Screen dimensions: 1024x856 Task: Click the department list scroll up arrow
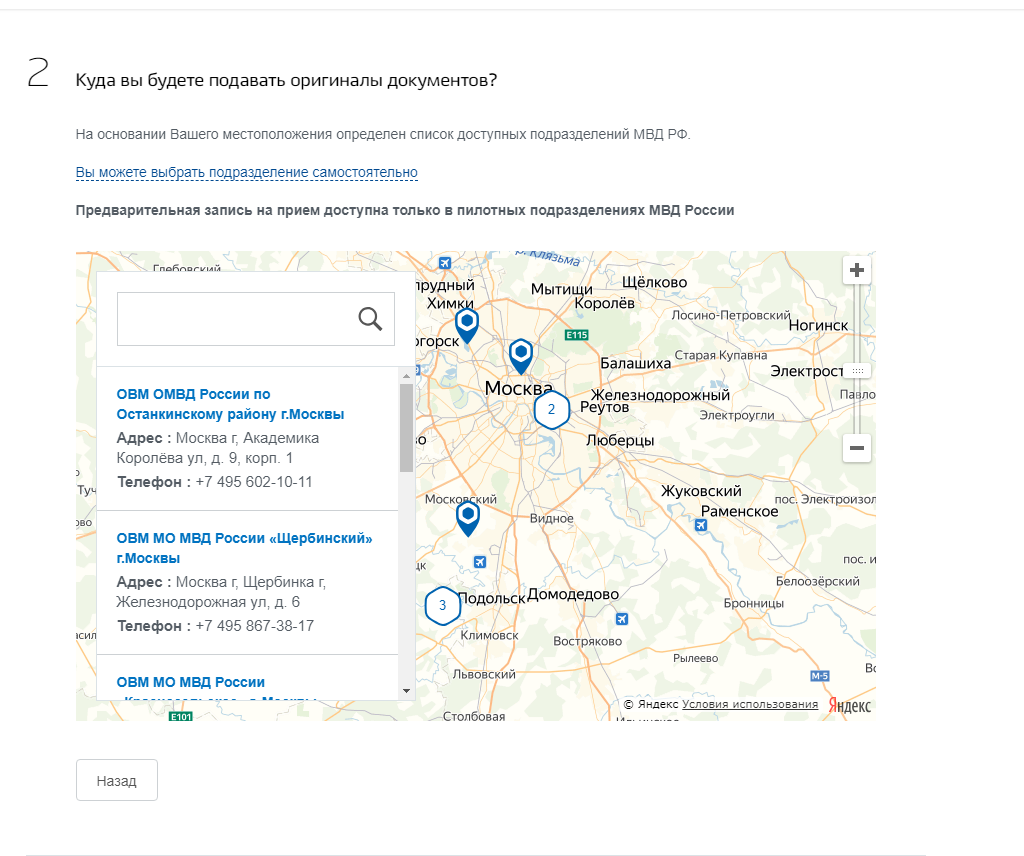(406, 377)
